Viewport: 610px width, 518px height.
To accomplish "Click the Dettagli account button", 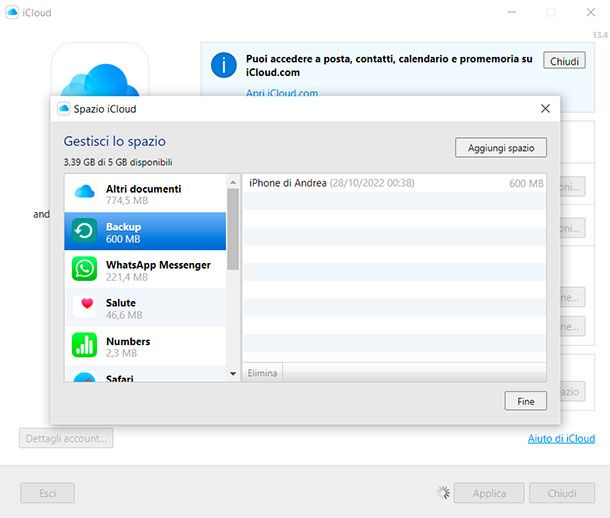I will (x=66, y=438).
